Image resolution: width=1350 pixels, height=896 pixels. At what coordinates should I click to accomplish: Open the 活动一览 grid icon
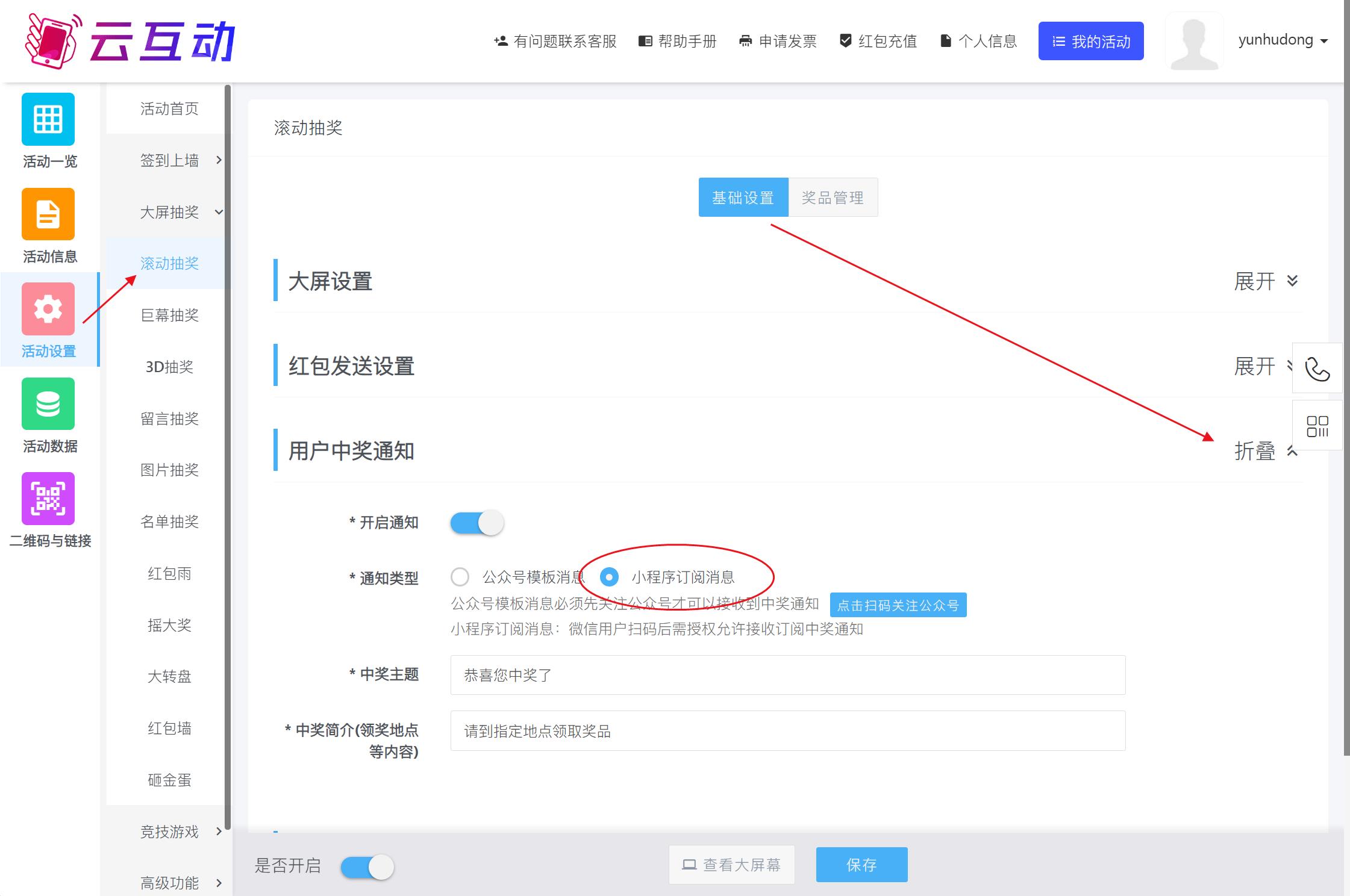coord(48,119)
